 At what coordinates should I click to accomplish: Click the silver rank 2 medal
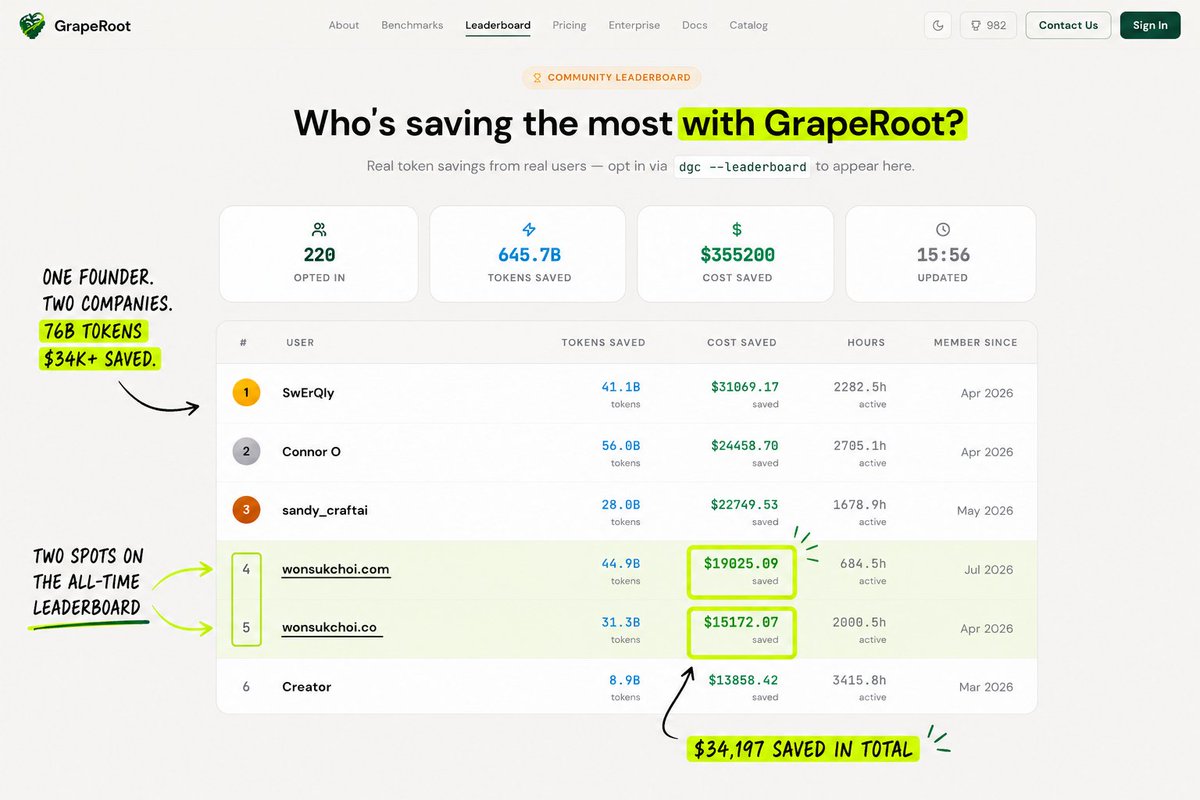(x=246, y=452)
